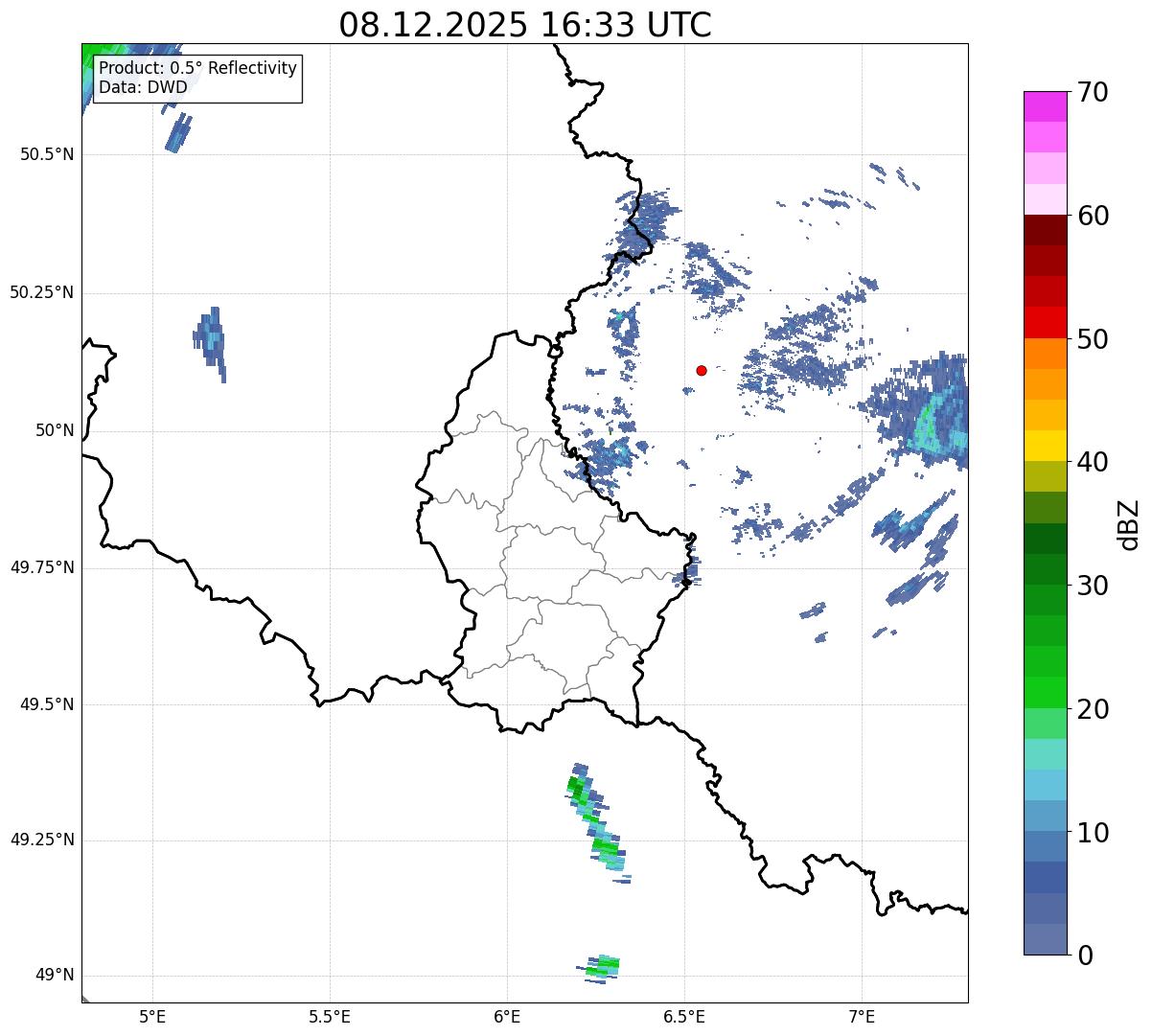
Task: Click the magenta 70 dBZ colorbar segment
Action: click(x=1046, y=106)
